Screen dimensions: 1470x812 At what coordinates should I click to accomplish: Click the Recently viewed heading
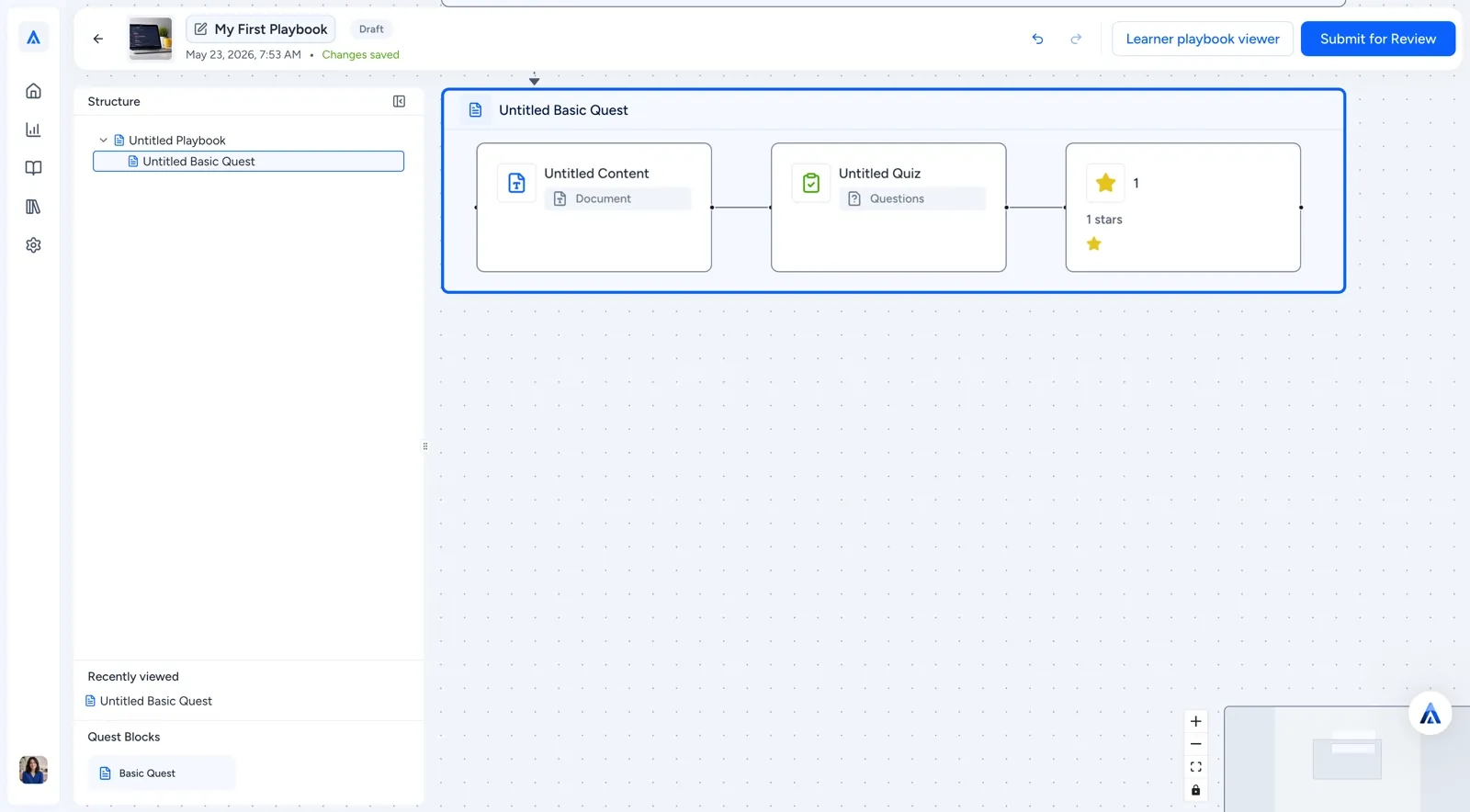click(133, 677)
